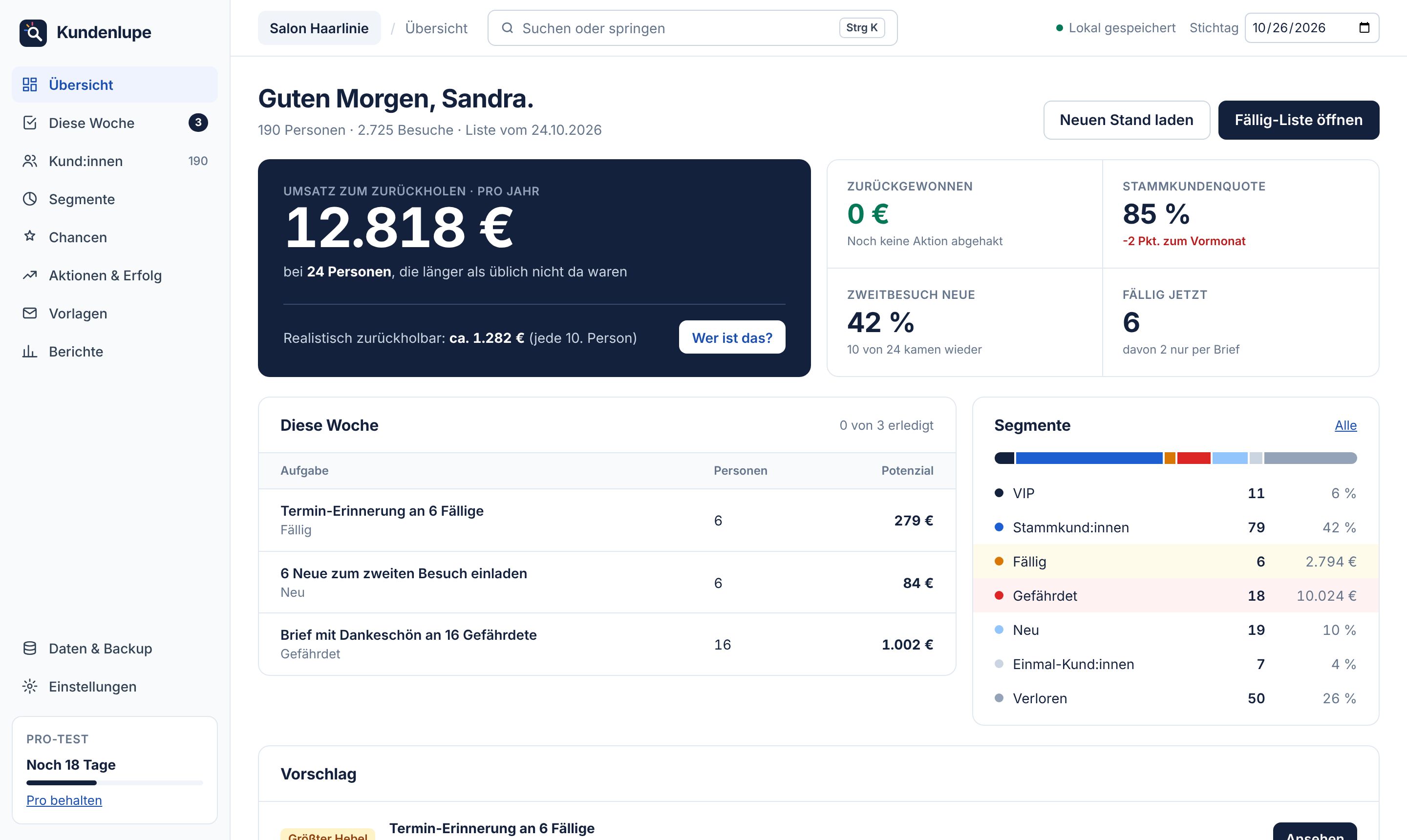This screenshot has height=840, width=1407.
Task: Click the Segmente pie chart icon
Action: pos(29,199)
